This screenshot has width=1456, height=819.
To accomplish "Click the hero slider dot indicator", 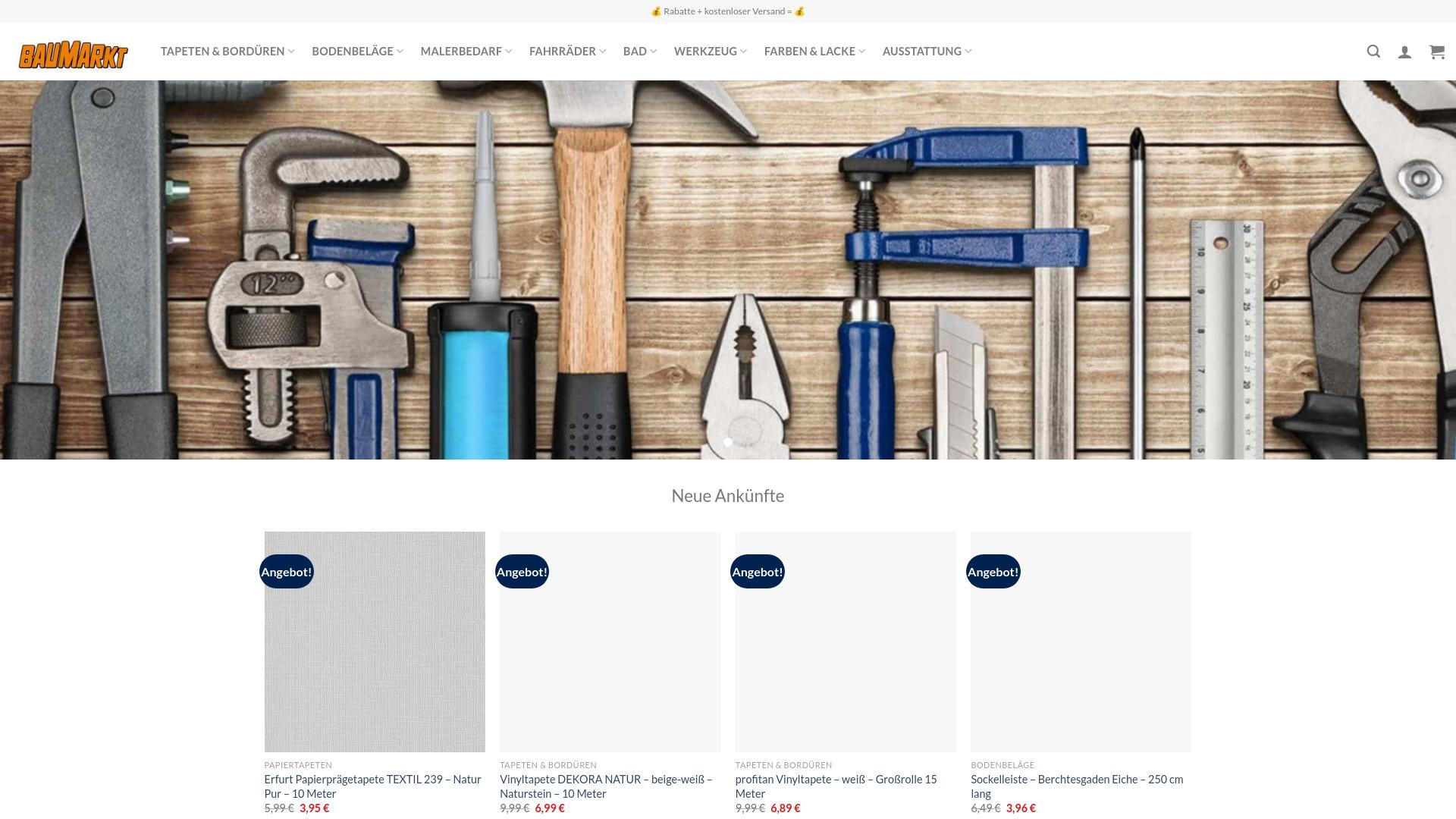I will point(728,442).
